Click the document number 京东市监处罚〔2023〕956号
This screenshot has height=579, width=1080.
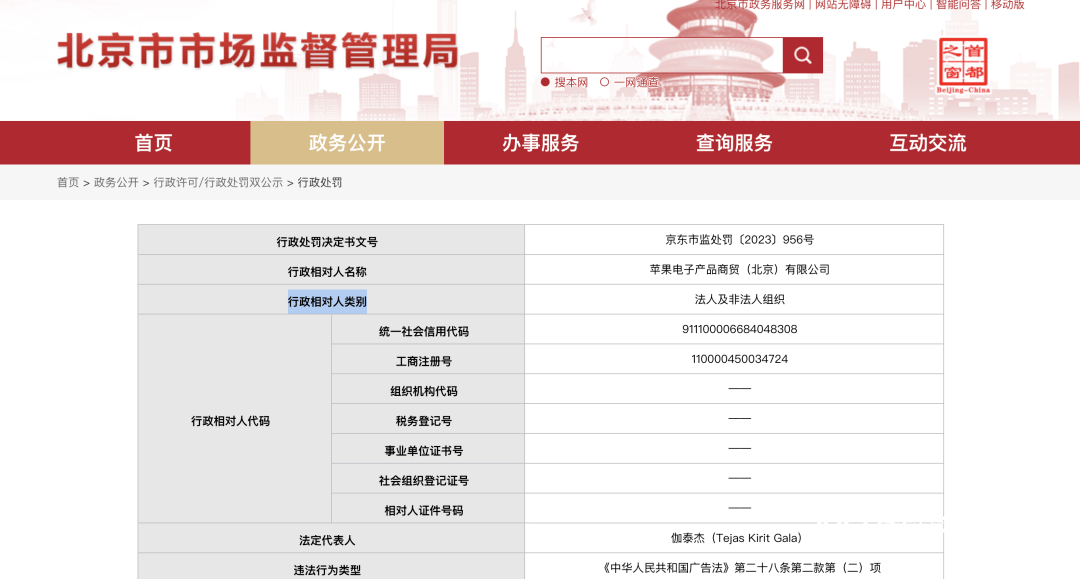tap(739, 240)
